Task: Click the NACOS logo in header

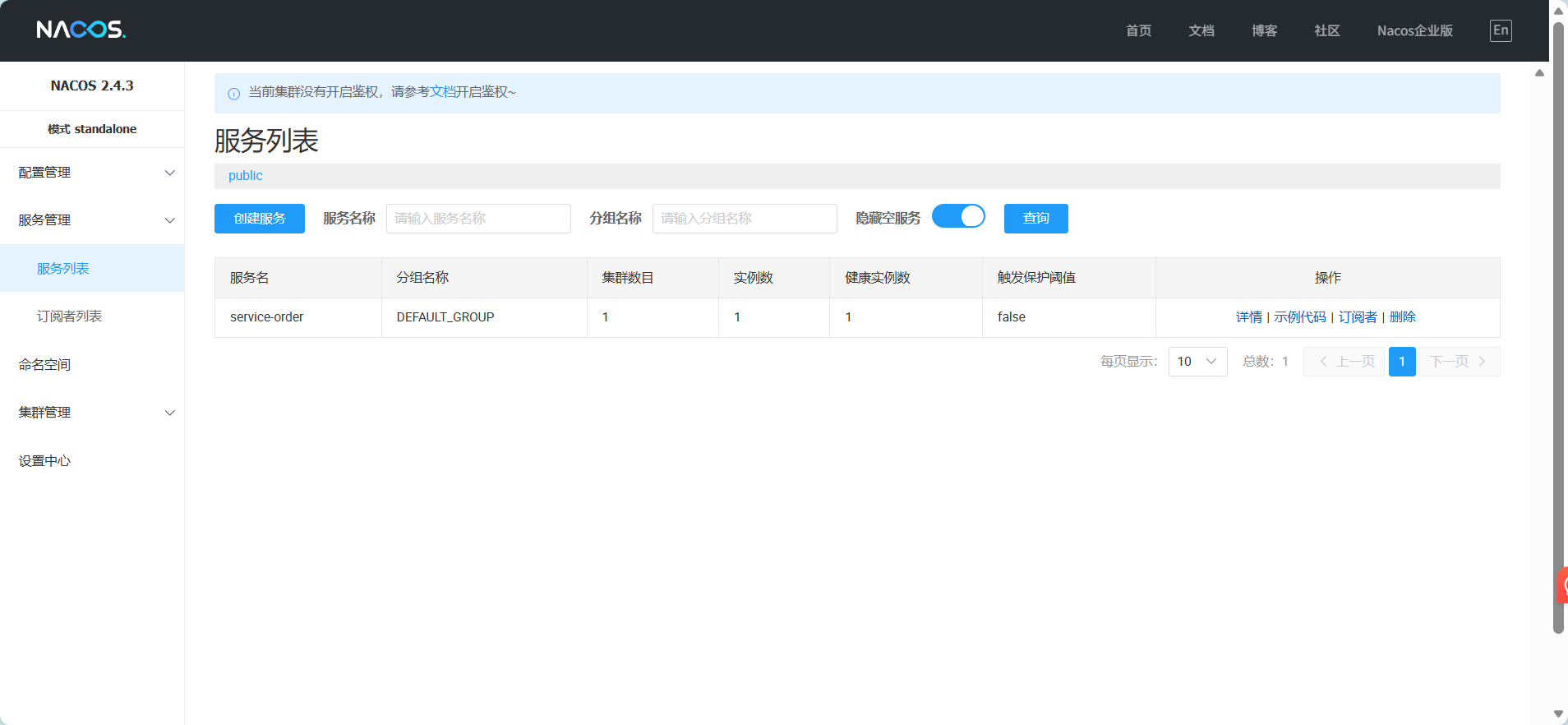Action: pyautogui.click(x=81, y=30)
